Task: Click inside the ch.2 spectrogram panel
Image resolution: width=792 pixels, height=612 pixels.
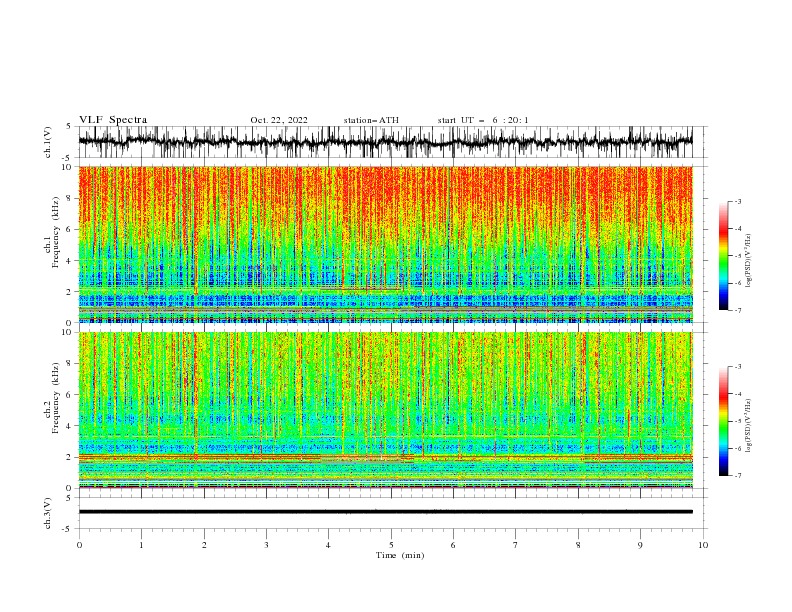Action: pos(385,410)
